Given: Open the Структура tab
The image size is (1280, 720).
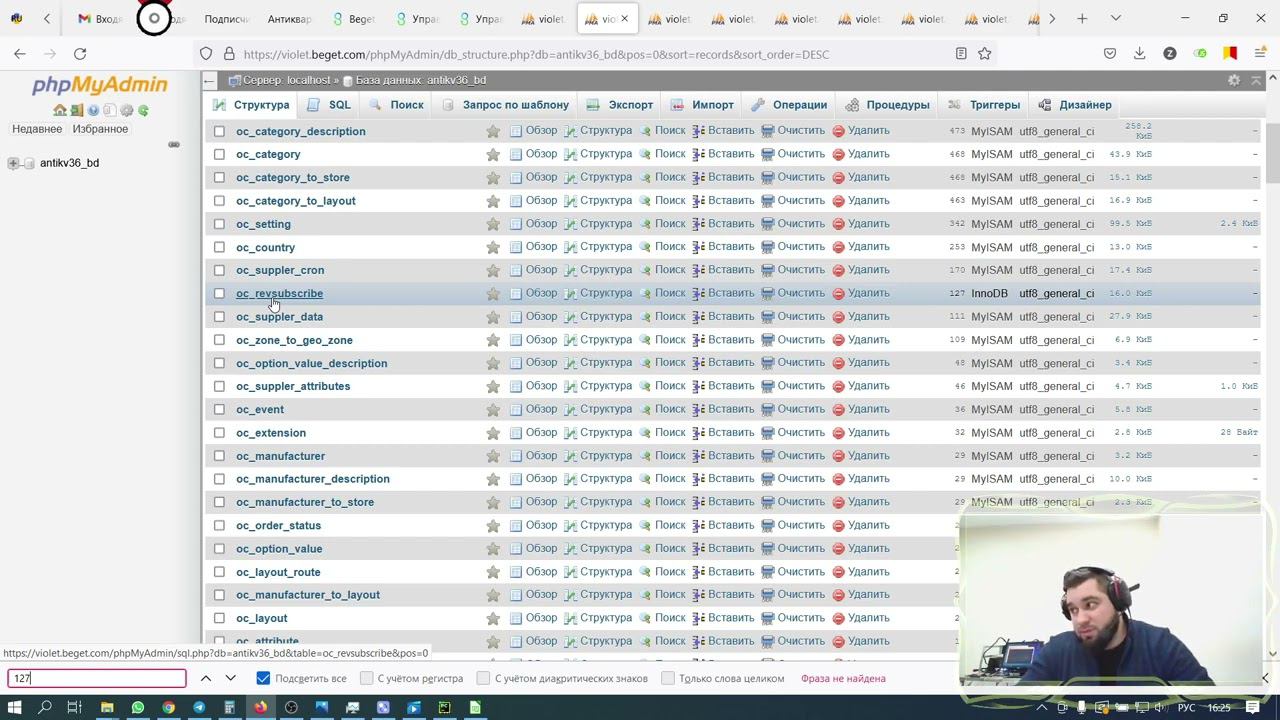Looking at the screenshot, I should 251,104.
